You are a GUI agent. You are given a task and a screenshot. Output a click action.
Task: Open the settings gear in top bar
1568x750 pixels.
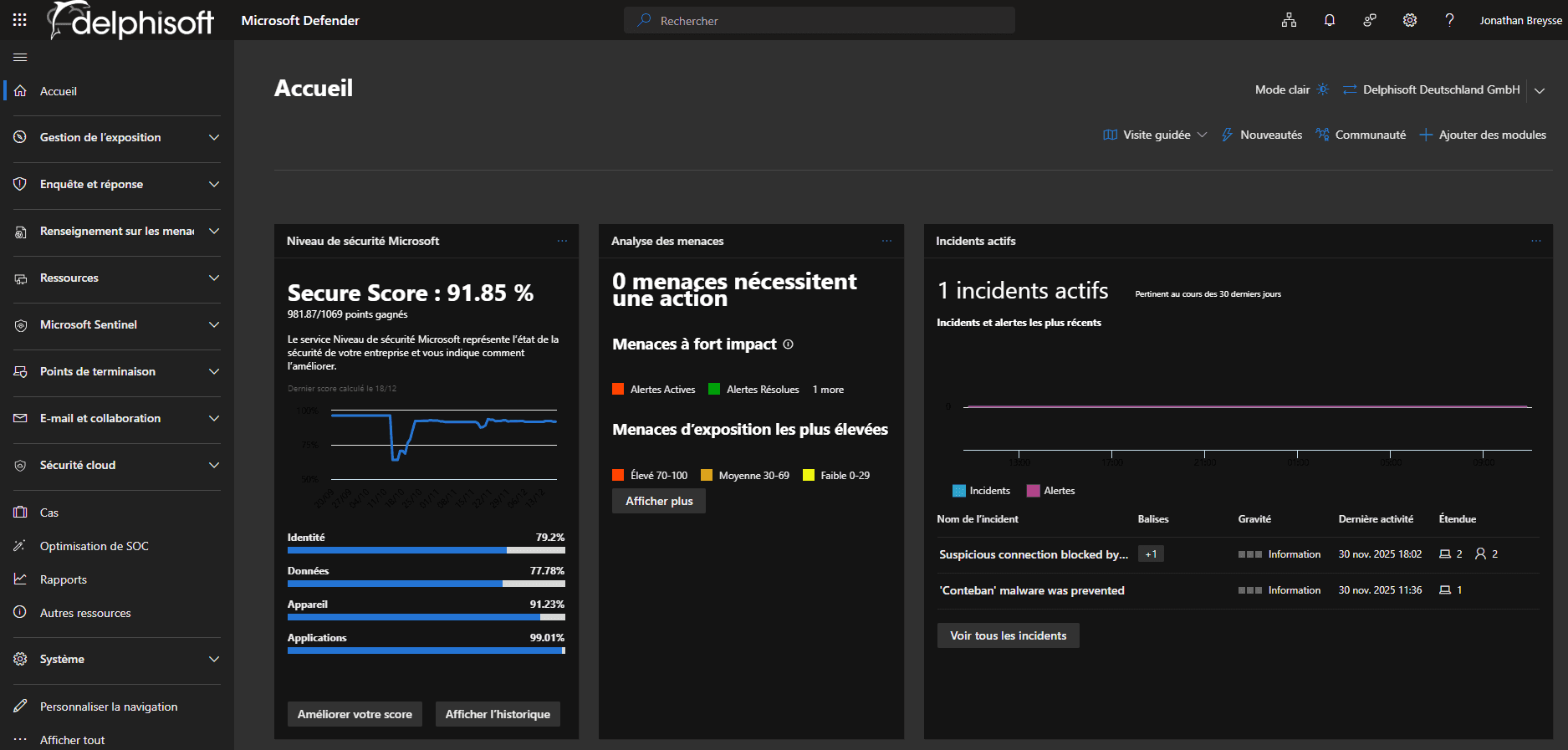(x=1410, y=20)
